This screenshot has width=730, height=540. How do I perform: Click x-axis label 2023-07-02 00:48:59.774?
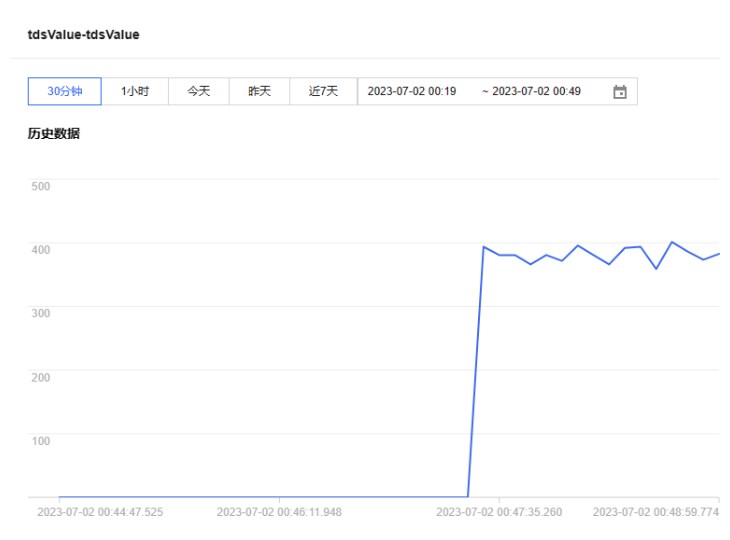click(x=656, y=512)
